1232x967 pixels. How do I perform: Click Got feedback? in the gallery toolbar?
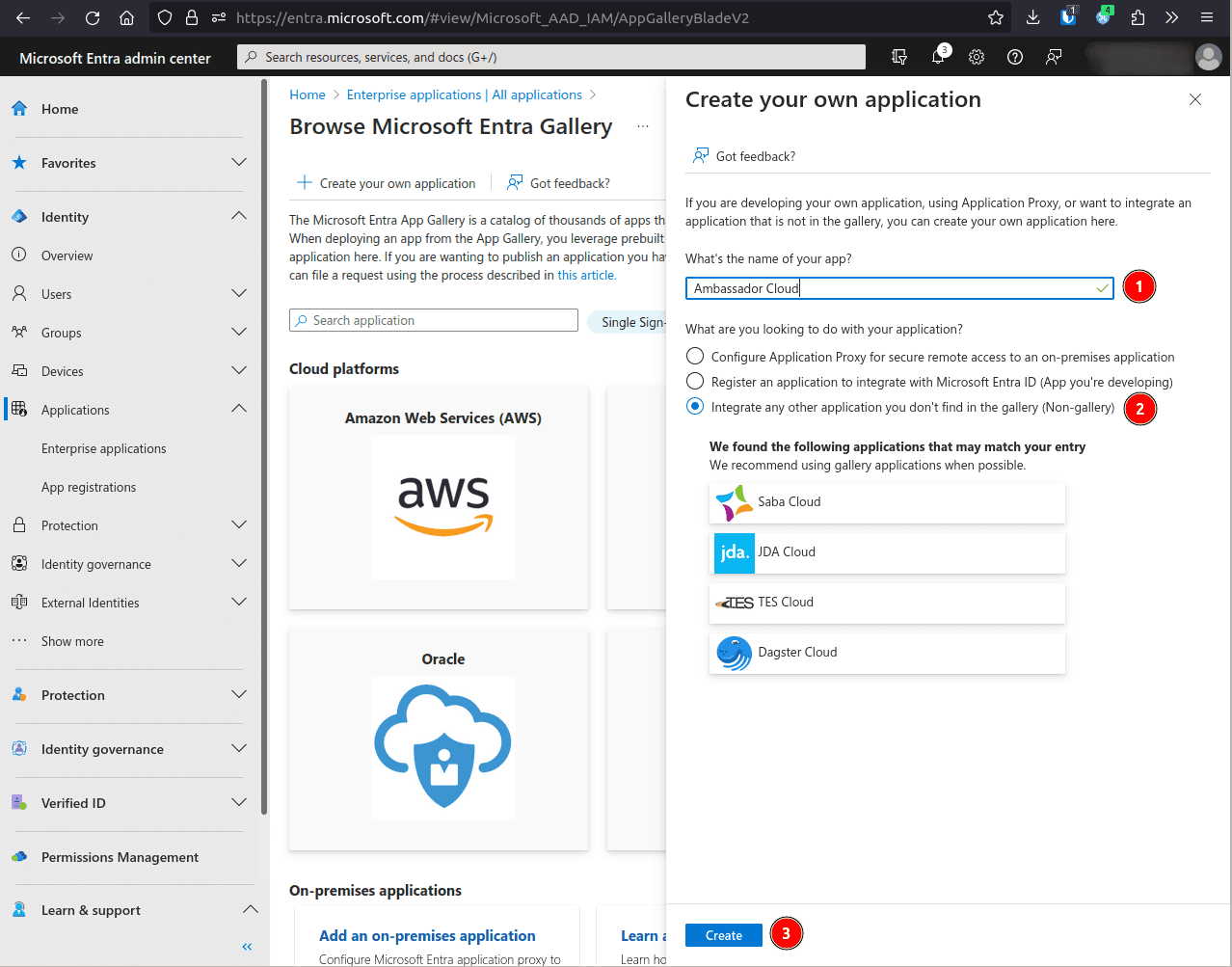[x=558, y=183]
